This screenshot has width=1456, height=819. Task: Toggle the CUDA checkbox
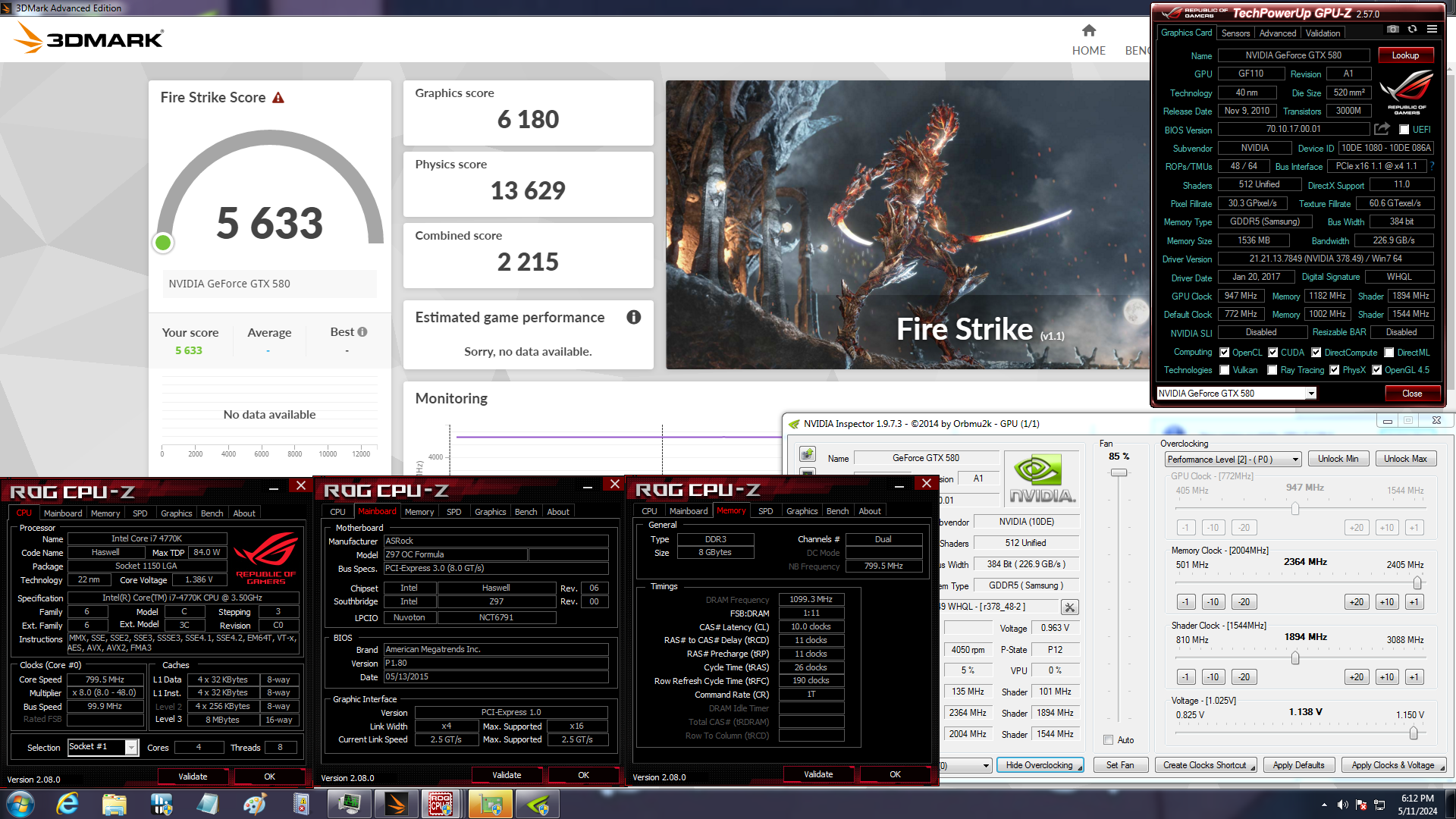[1272, 353]
